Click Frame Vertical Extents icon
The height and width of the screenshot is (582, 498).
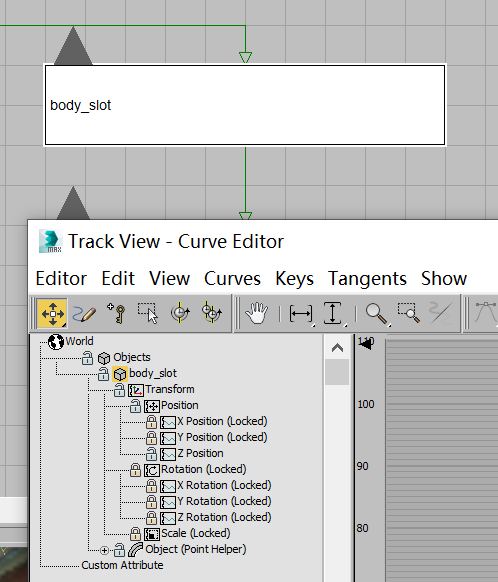click(x=332, y=314)
